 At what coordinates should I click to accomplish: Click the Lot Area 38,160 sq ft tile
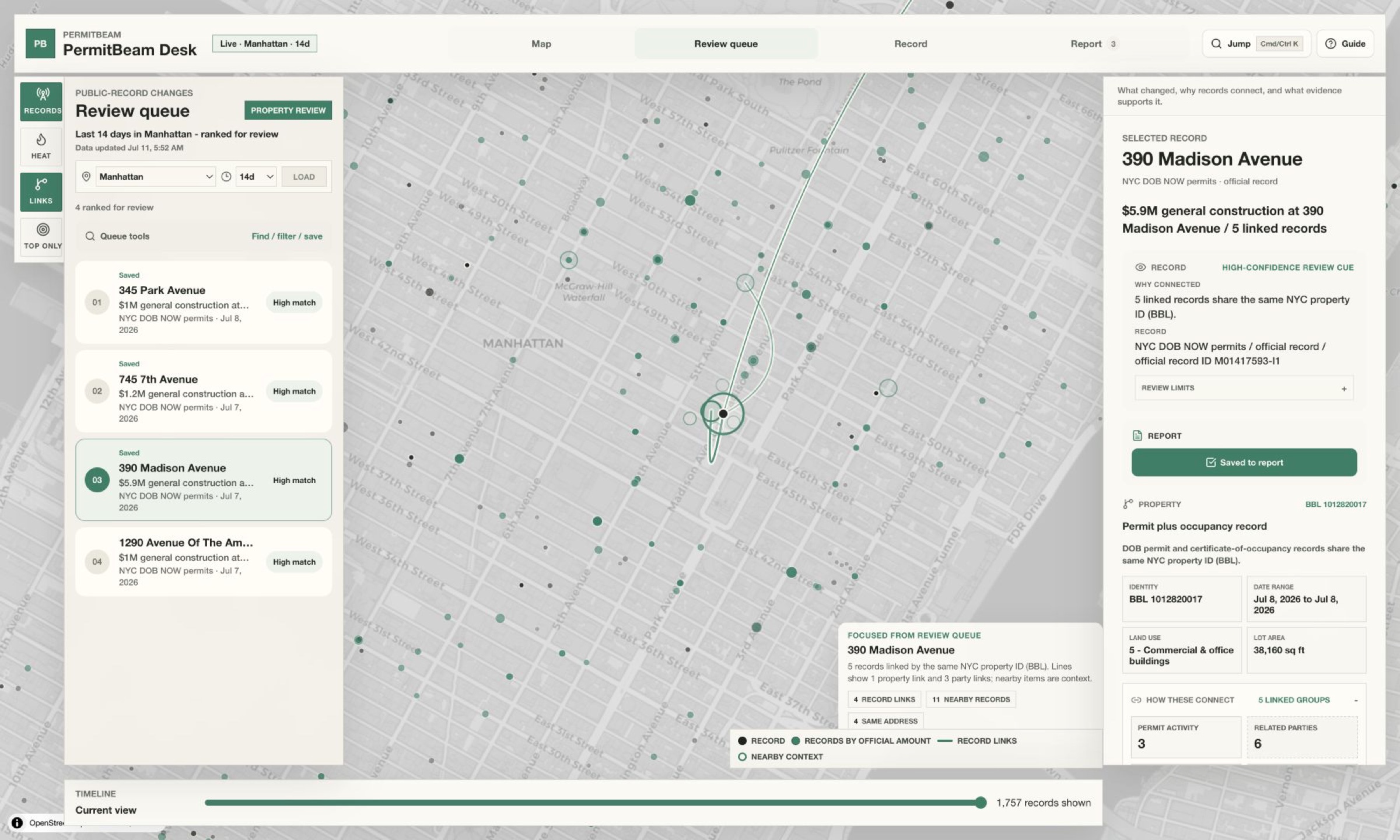[x=1306, y=650]
